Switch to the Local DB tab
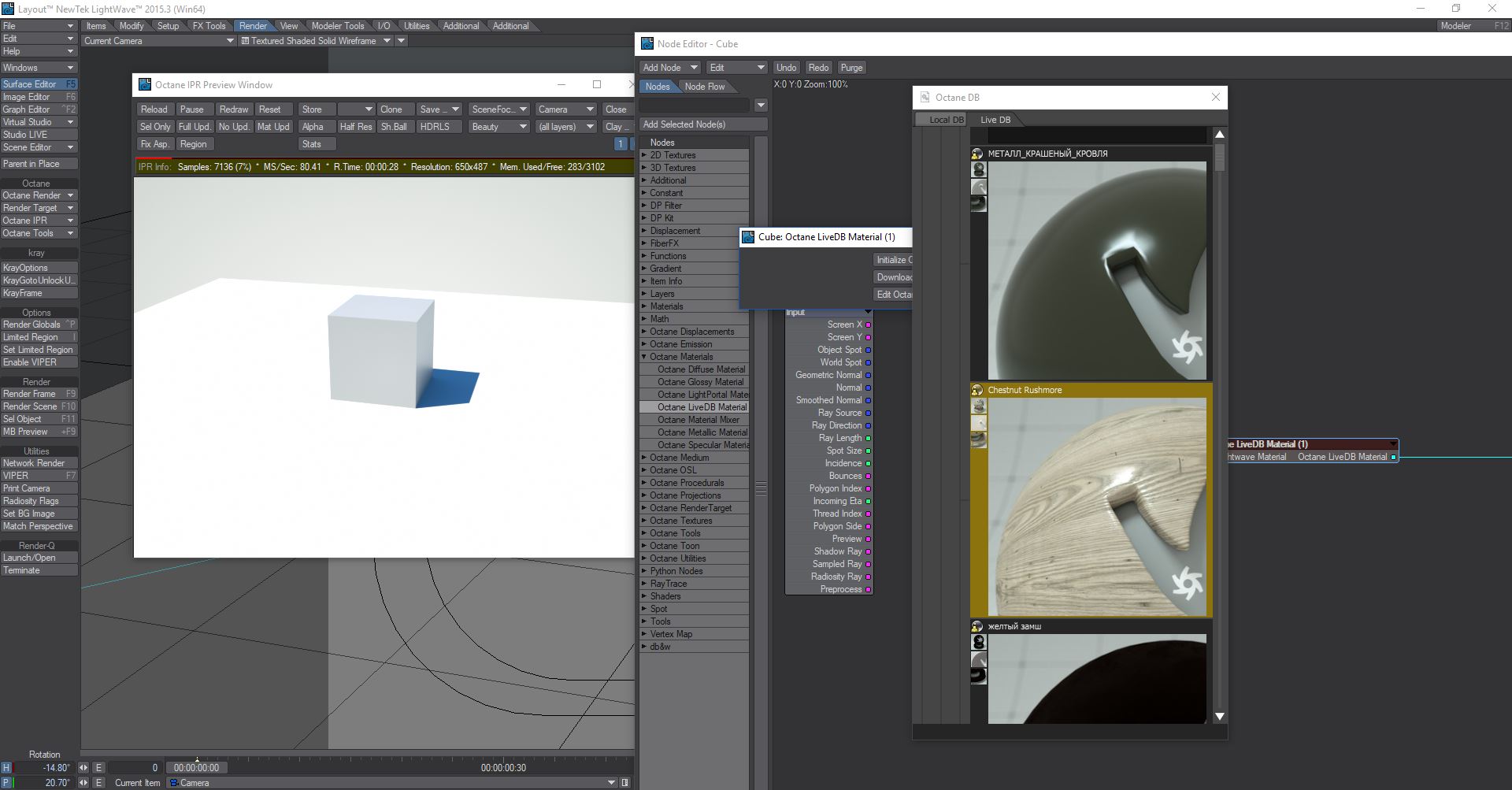 pyautogui.click(x=940, y=120)
